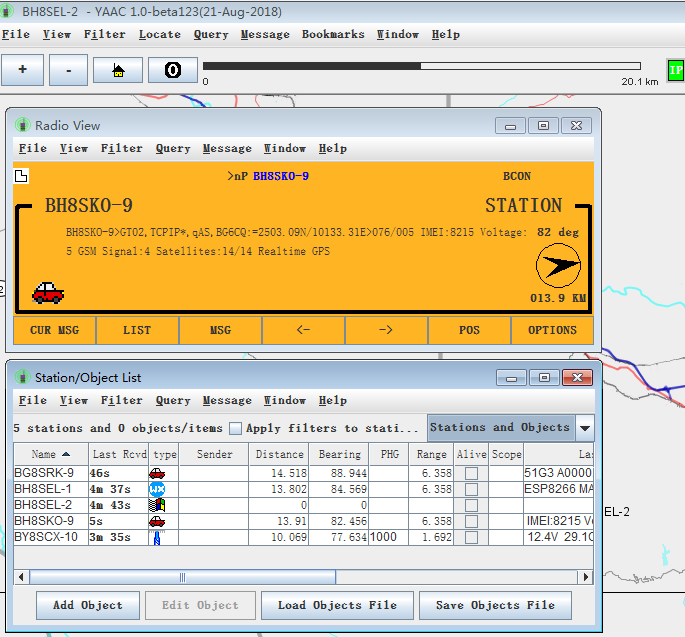Open the Locate menu
This screenshot has height=637, width=685.
click(x=160, y=34)
